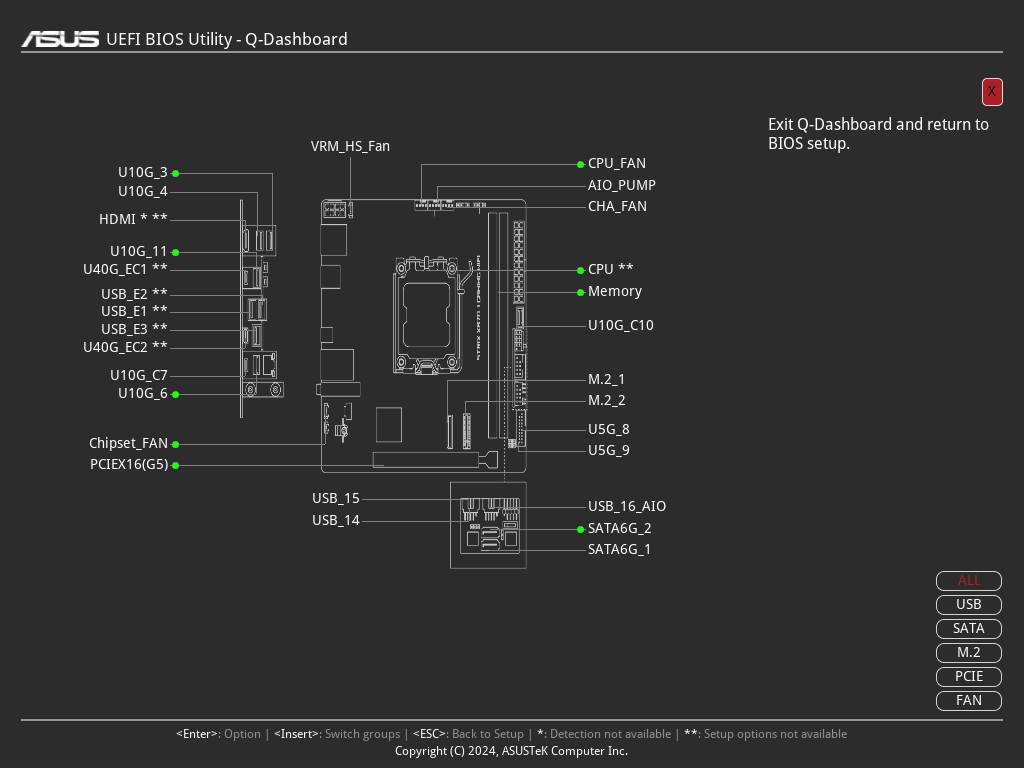
Task: Click the green dot beside SATA6G_2
Action: [x=581, y=530]
